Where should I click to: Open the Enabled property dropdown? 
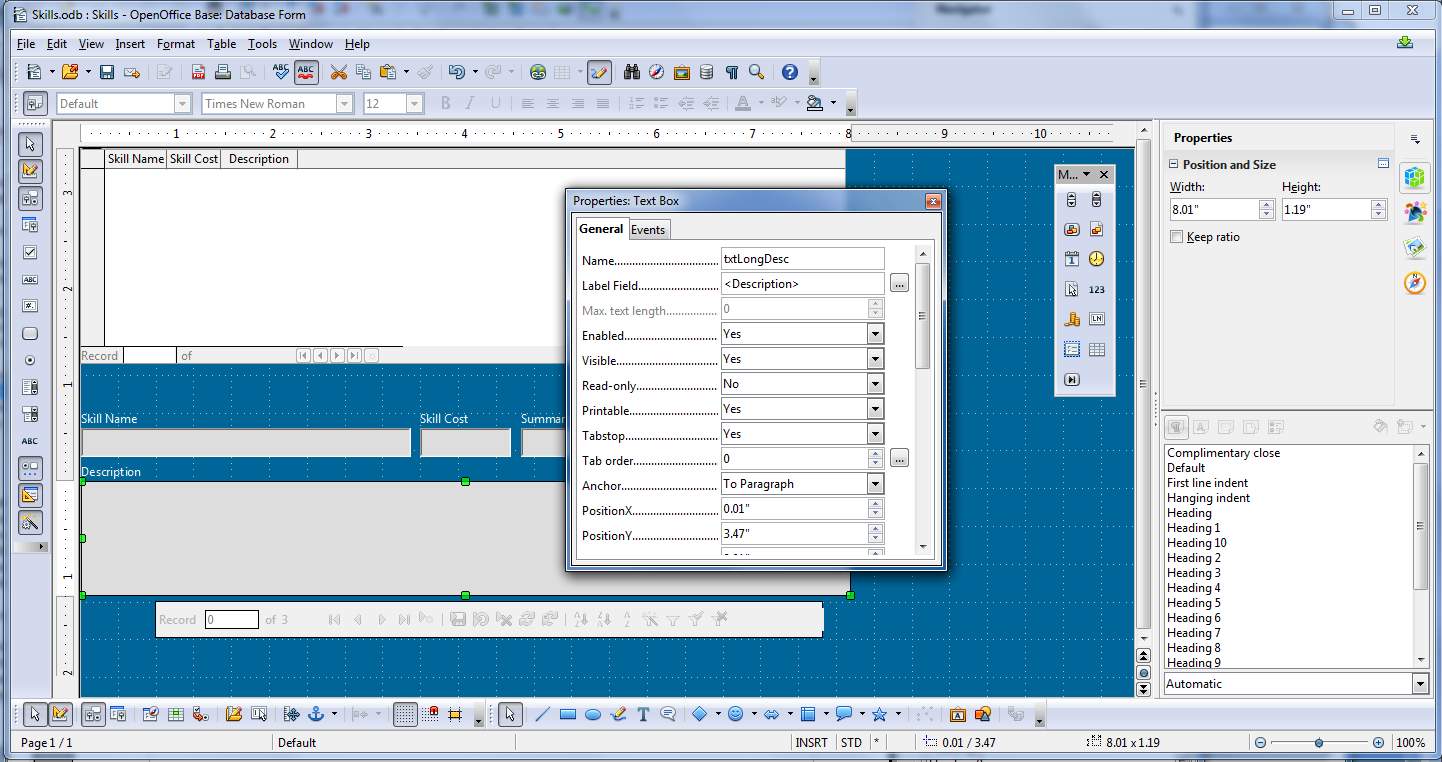[x=872, y=335]
